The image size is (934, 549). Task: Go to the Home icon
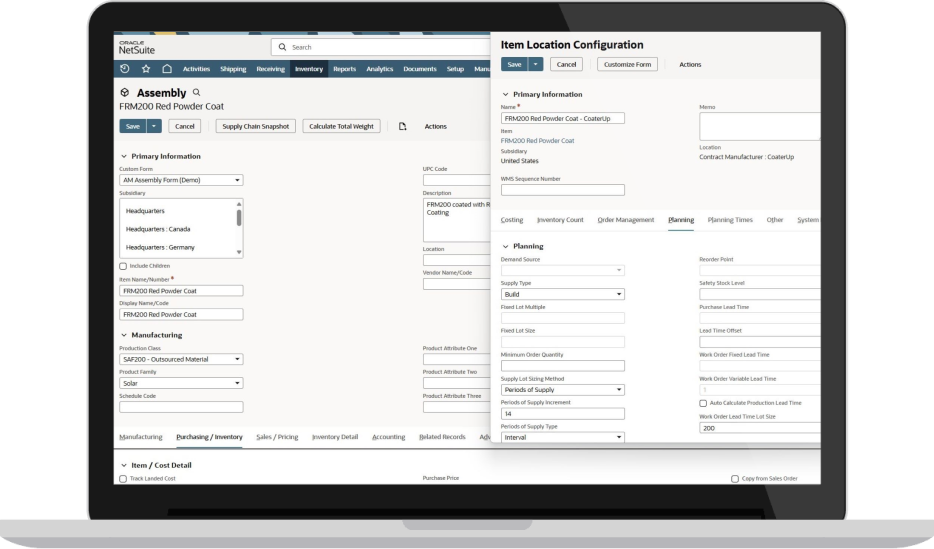167,69
